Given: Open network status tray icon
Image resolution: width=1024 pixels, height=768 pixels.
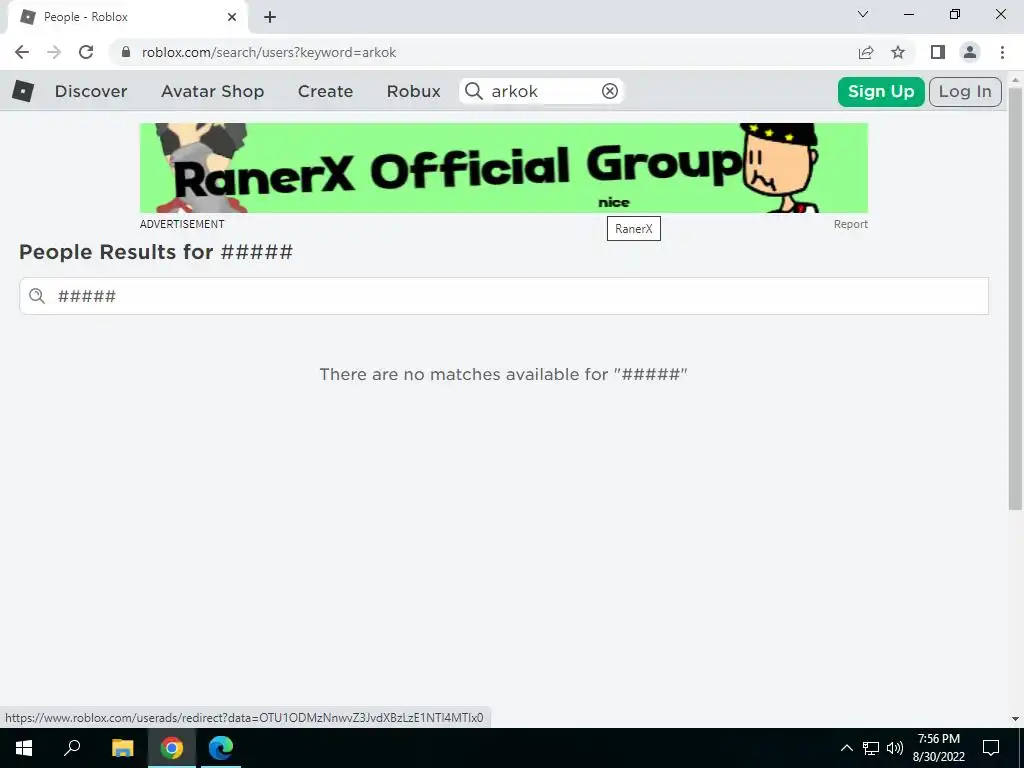Looking at the screenshot, I should (x=871, y=748).
